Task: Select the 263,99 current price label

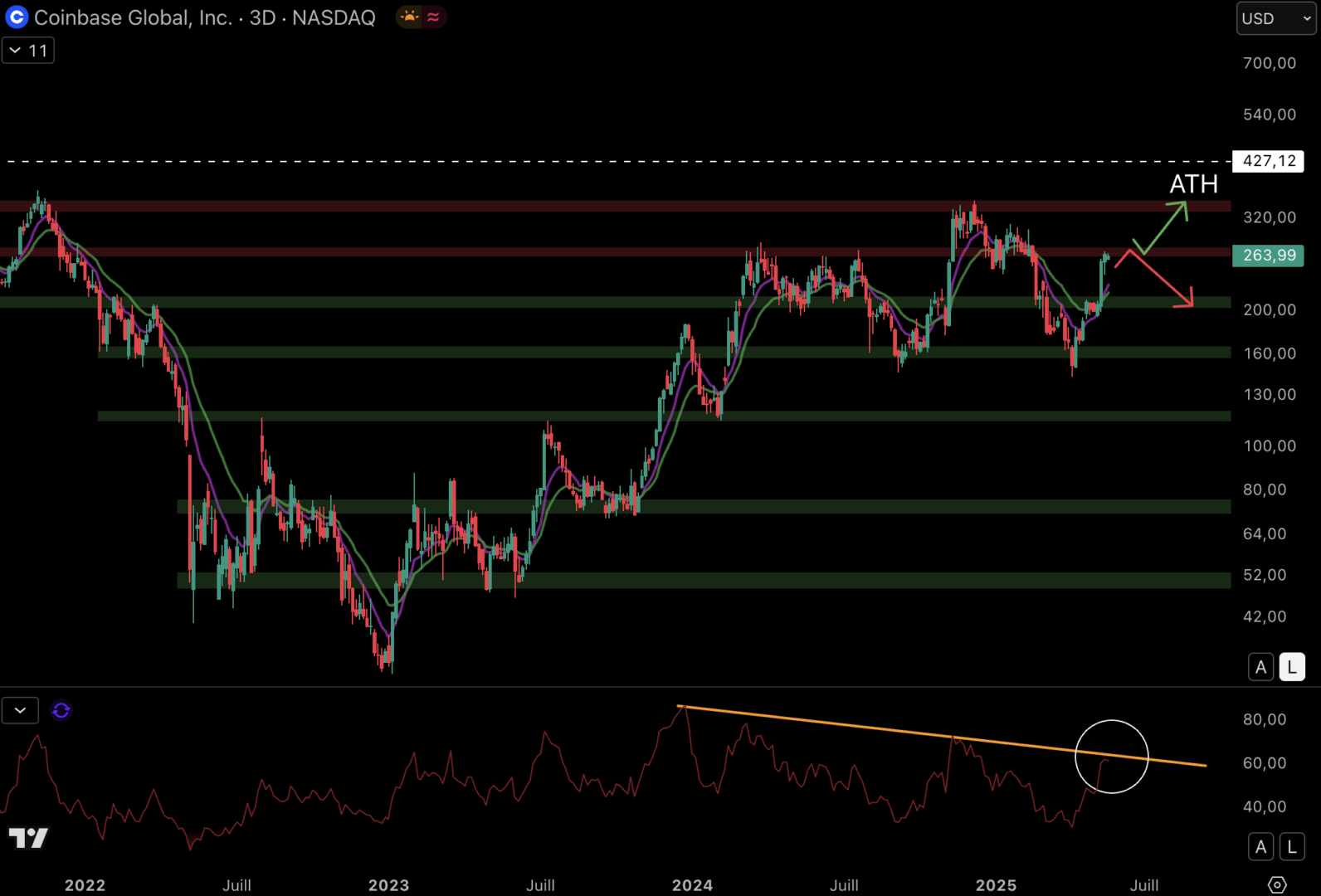Action: (x=1269, y=256)
